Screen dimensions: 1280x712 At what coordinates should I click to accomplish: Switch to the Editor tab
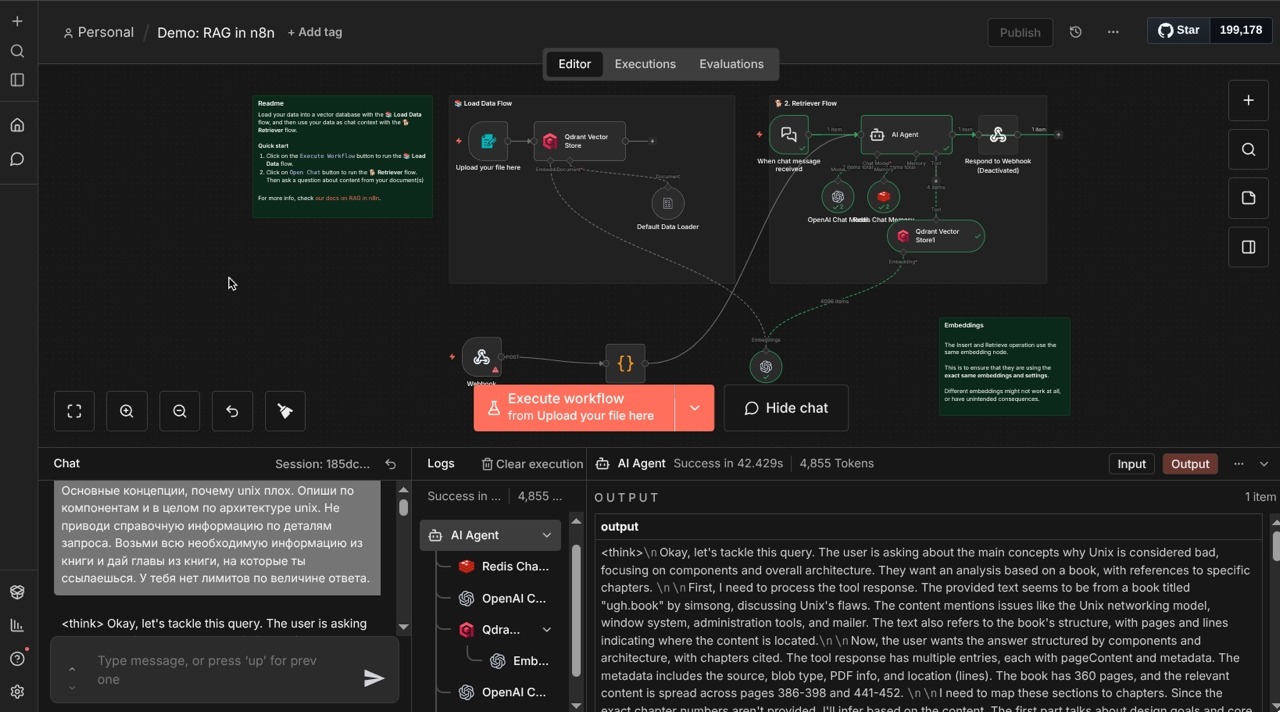[x=574, y=64]
